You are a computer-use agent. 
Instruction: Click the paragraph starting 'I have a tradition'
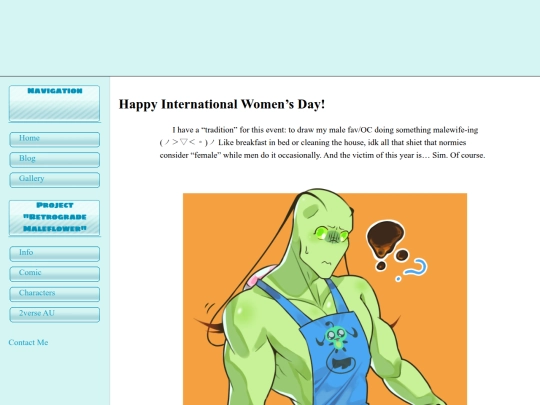coord(322,143)
